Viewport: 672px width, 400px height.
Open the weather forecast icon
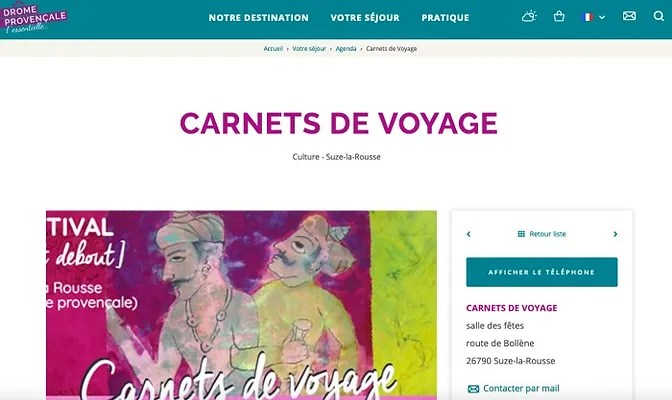tap(529, 16)
